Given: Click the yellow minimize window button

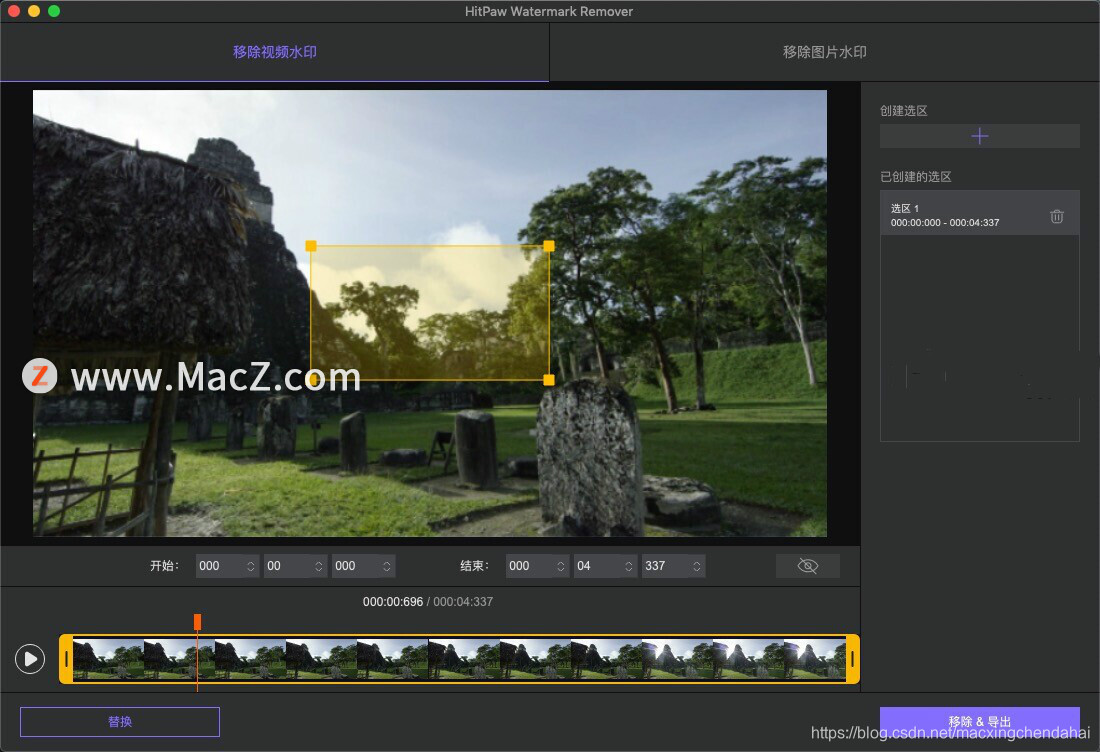Looking at the screenshot, I should click(34, 11).
